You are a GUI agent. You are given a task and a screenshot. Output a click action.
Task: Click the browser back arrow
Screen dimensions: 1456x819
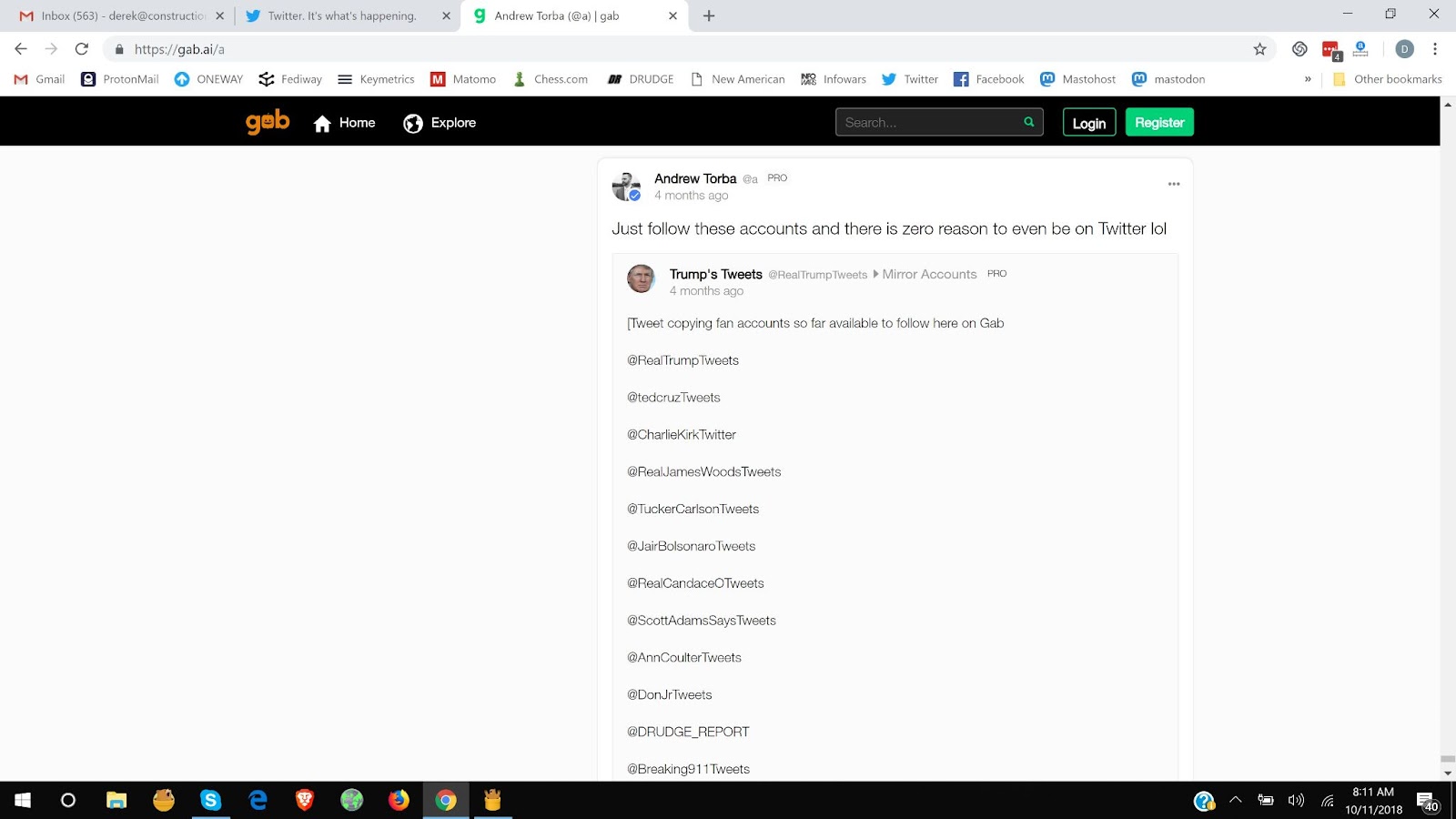[x=21, y=49]
